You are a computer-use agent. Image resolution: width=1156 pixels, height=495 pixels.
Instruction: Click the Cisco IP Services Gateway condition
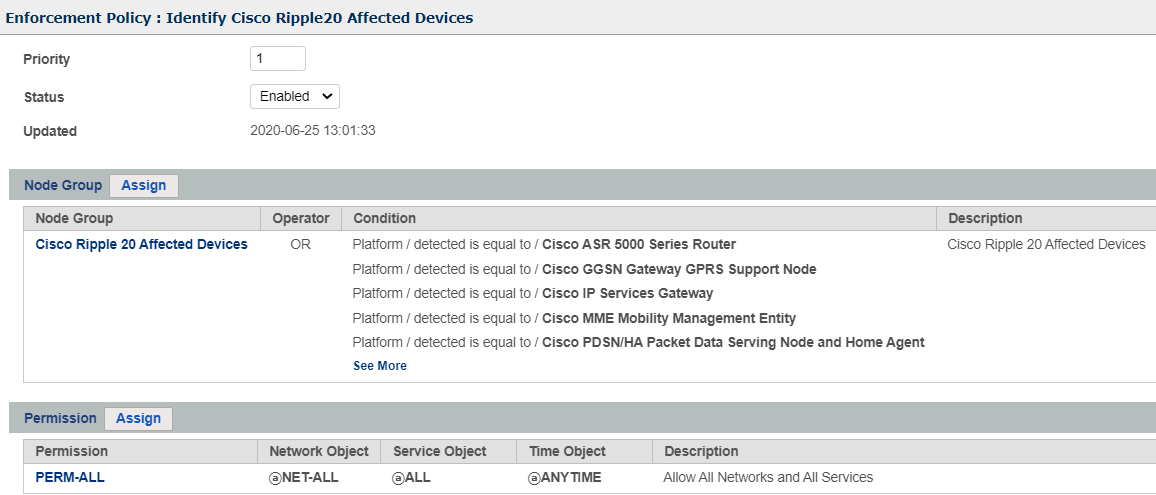coord(627,293)
